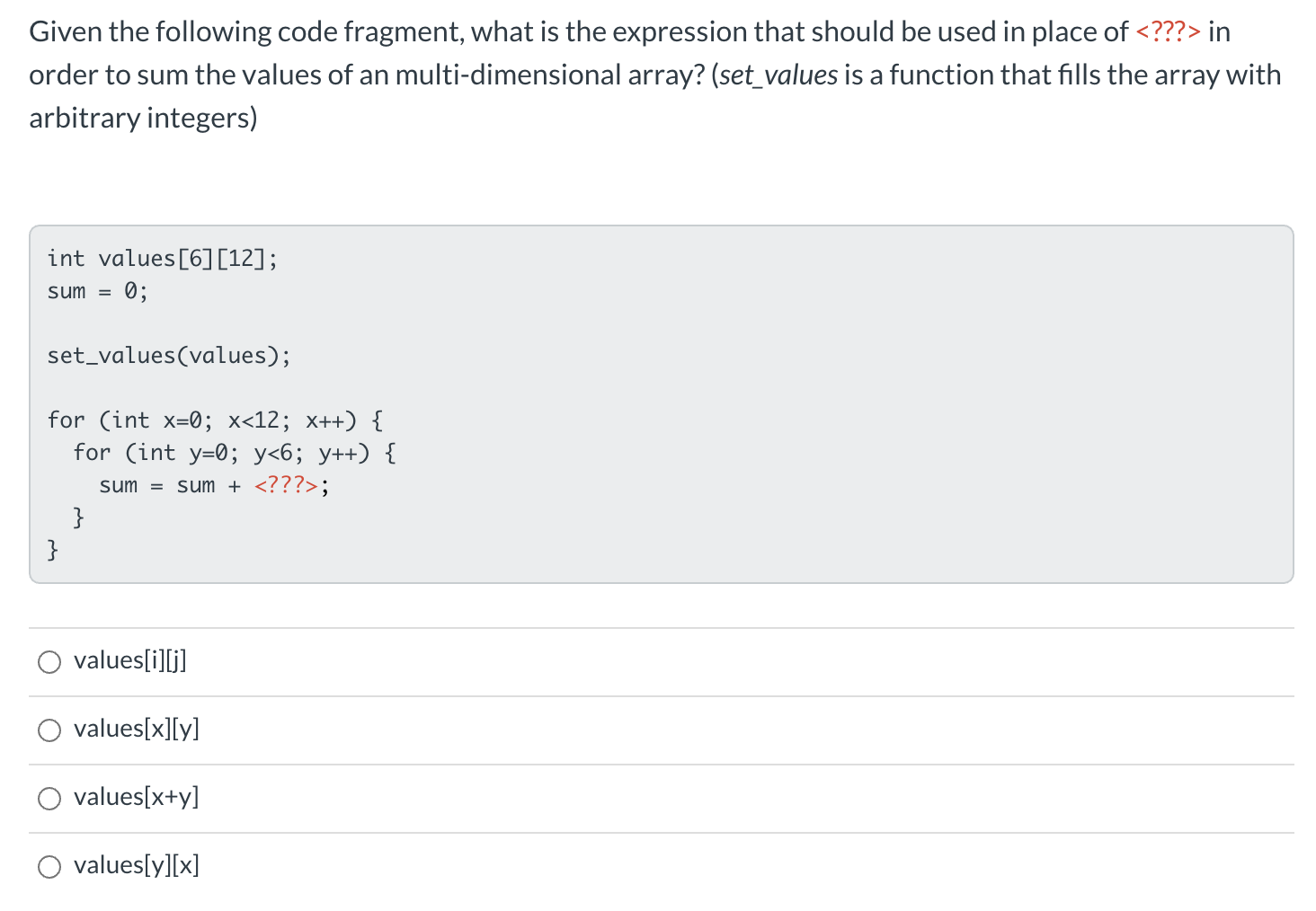The image size is (1316, 911).
Task: Click the sum = 0 line of code
Action: coord(97,290)
